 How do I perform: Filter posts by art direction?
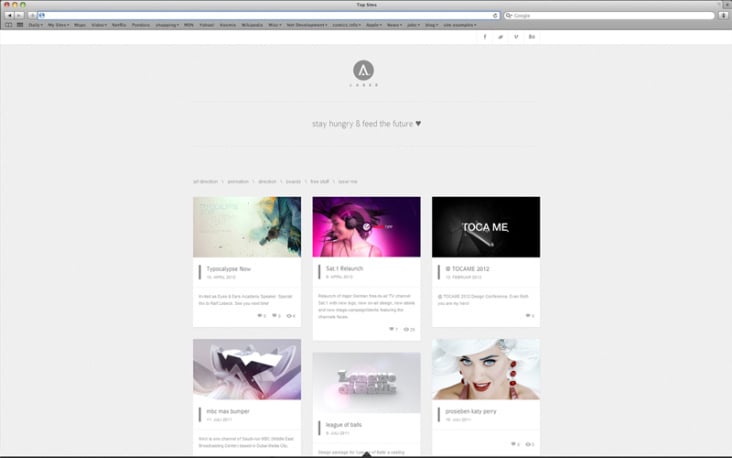(x=205, y=182)
